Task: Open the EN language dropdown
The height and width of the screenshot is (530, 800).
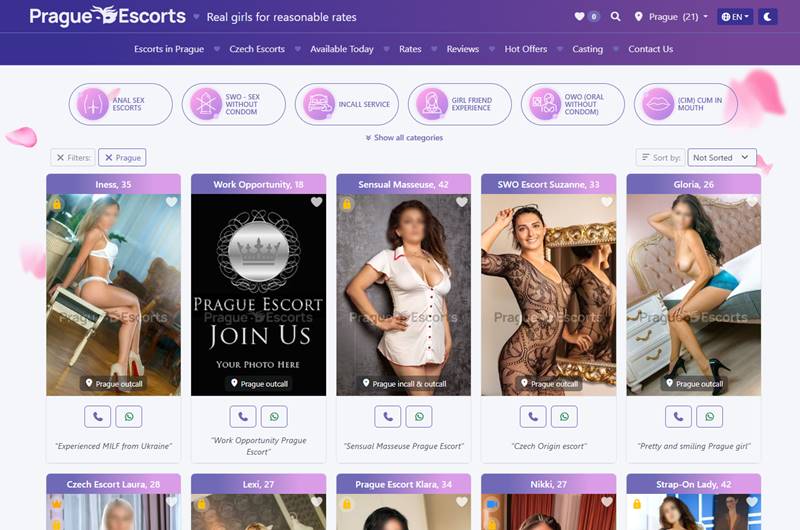Action: [735, 17]
